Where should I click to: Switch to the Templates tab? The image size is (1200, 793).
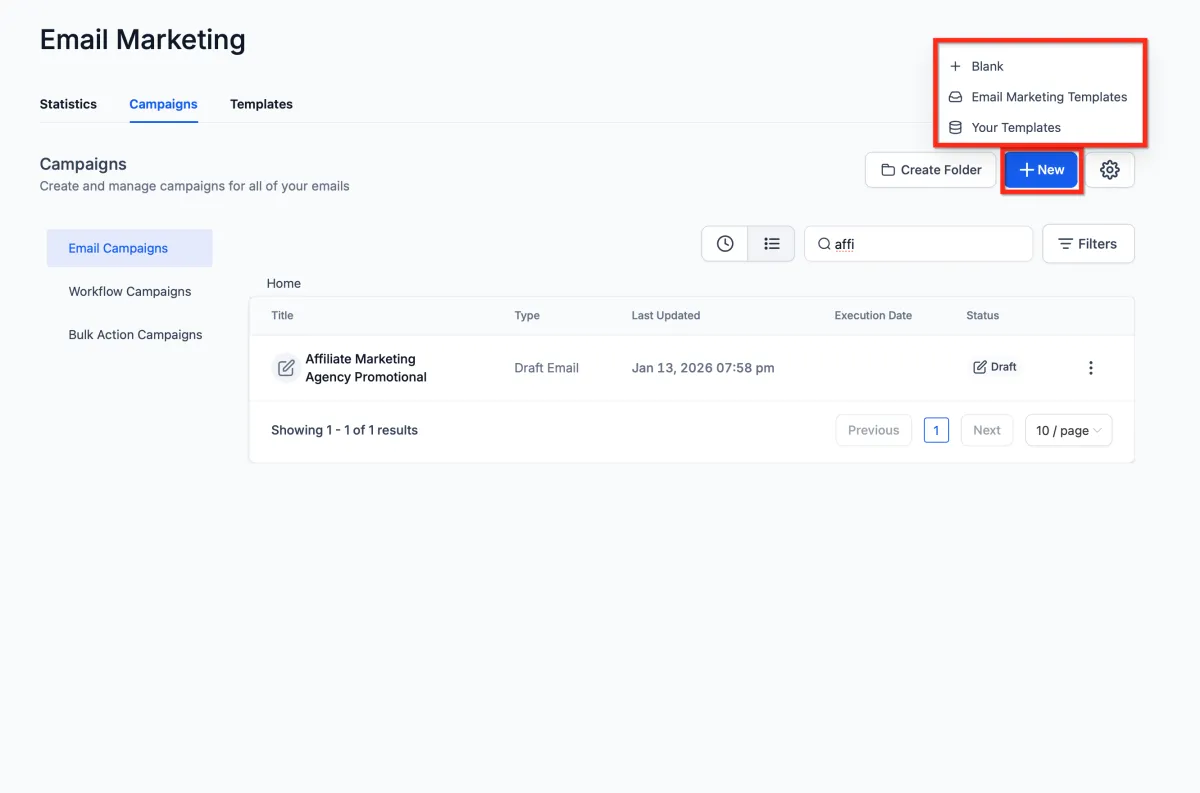click(x=261, y=104)
